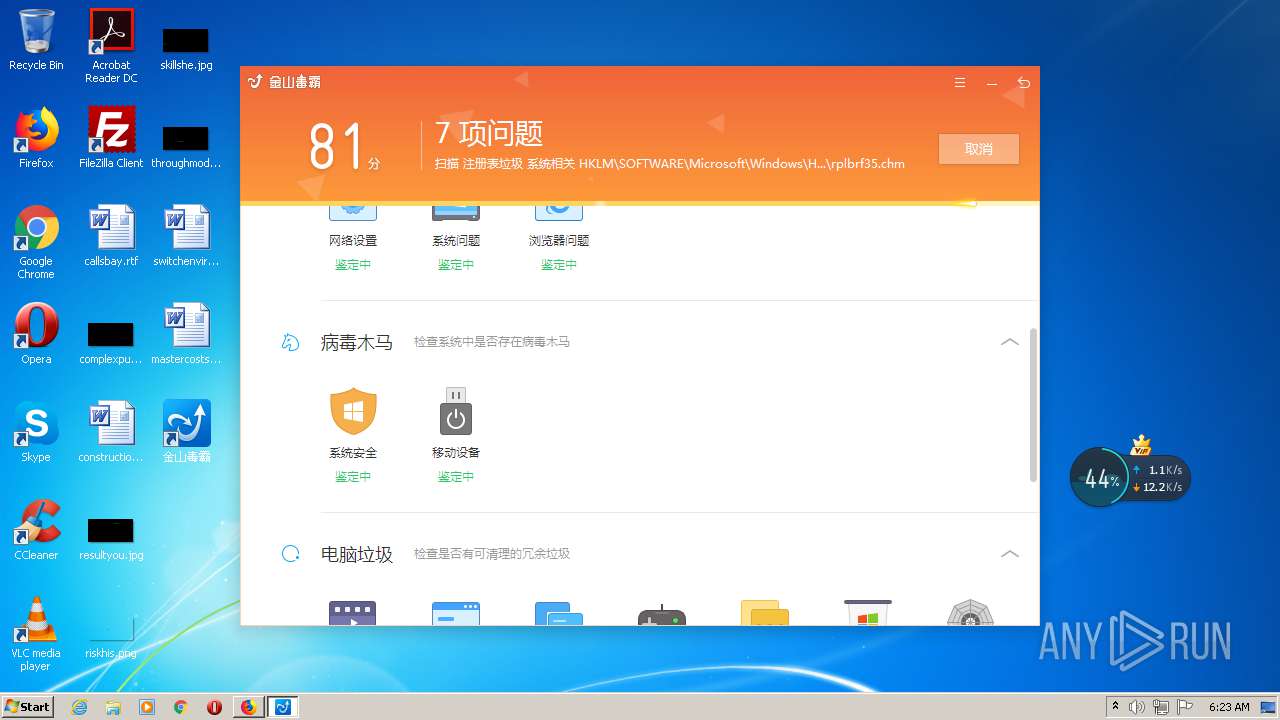Click the network tray icon

(x=1161, y=707)
